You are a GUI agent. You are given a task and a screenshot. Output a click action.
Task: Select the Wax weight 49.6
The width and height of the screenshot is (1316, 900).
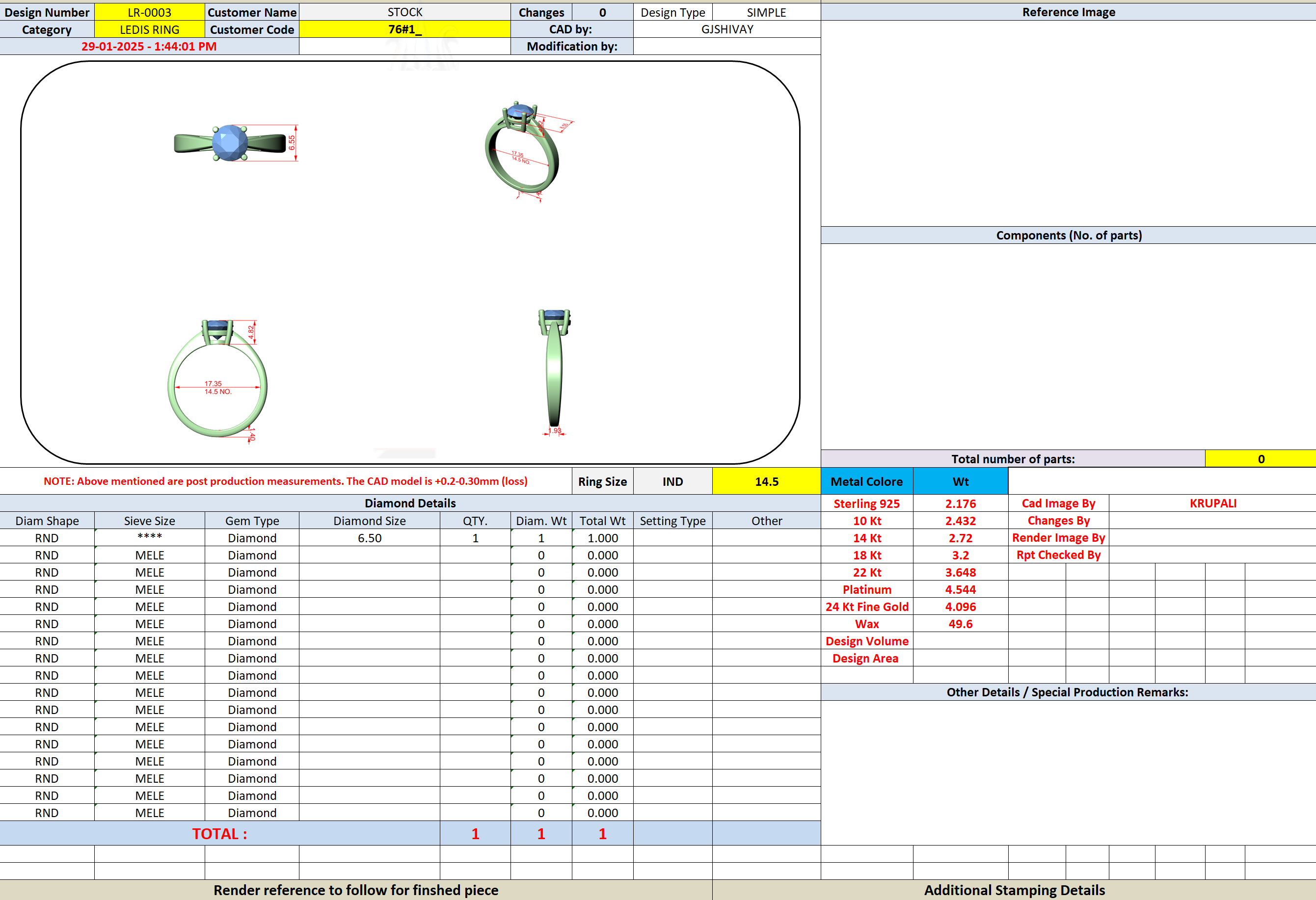coord(961,624)
